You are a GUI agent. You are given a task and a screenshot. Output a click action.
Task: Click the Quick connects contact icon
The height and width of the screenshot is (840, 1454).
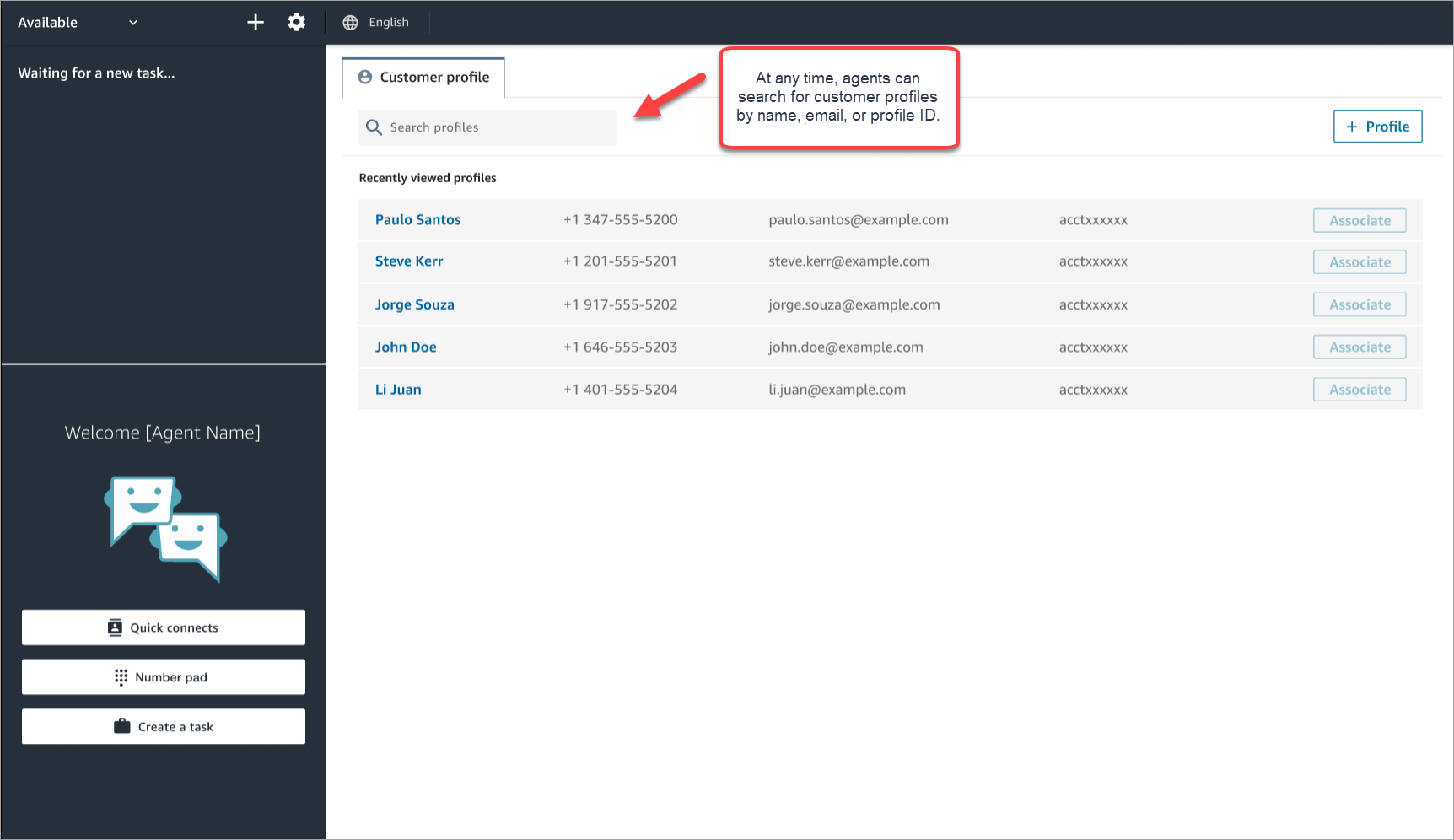pyautogui.click(x=115, y=627)
